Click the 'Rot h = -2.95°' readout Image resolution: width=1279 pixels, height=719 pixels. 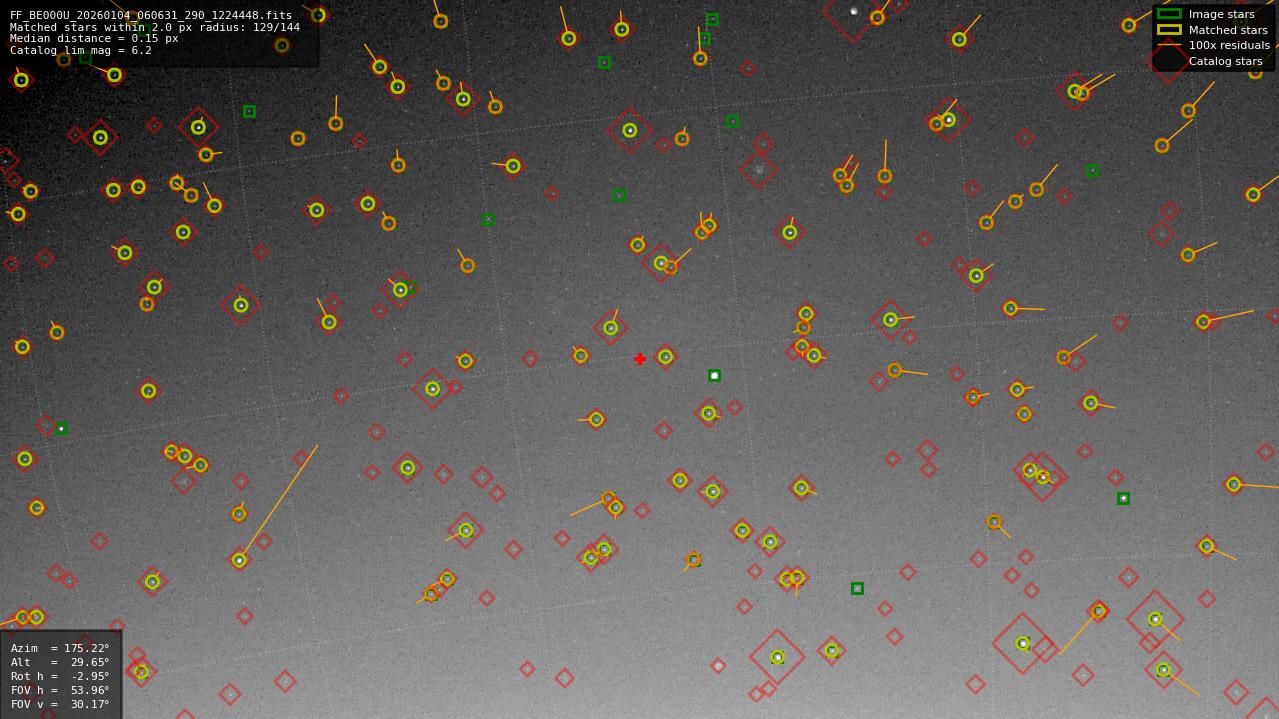click(x=60, y=676)
